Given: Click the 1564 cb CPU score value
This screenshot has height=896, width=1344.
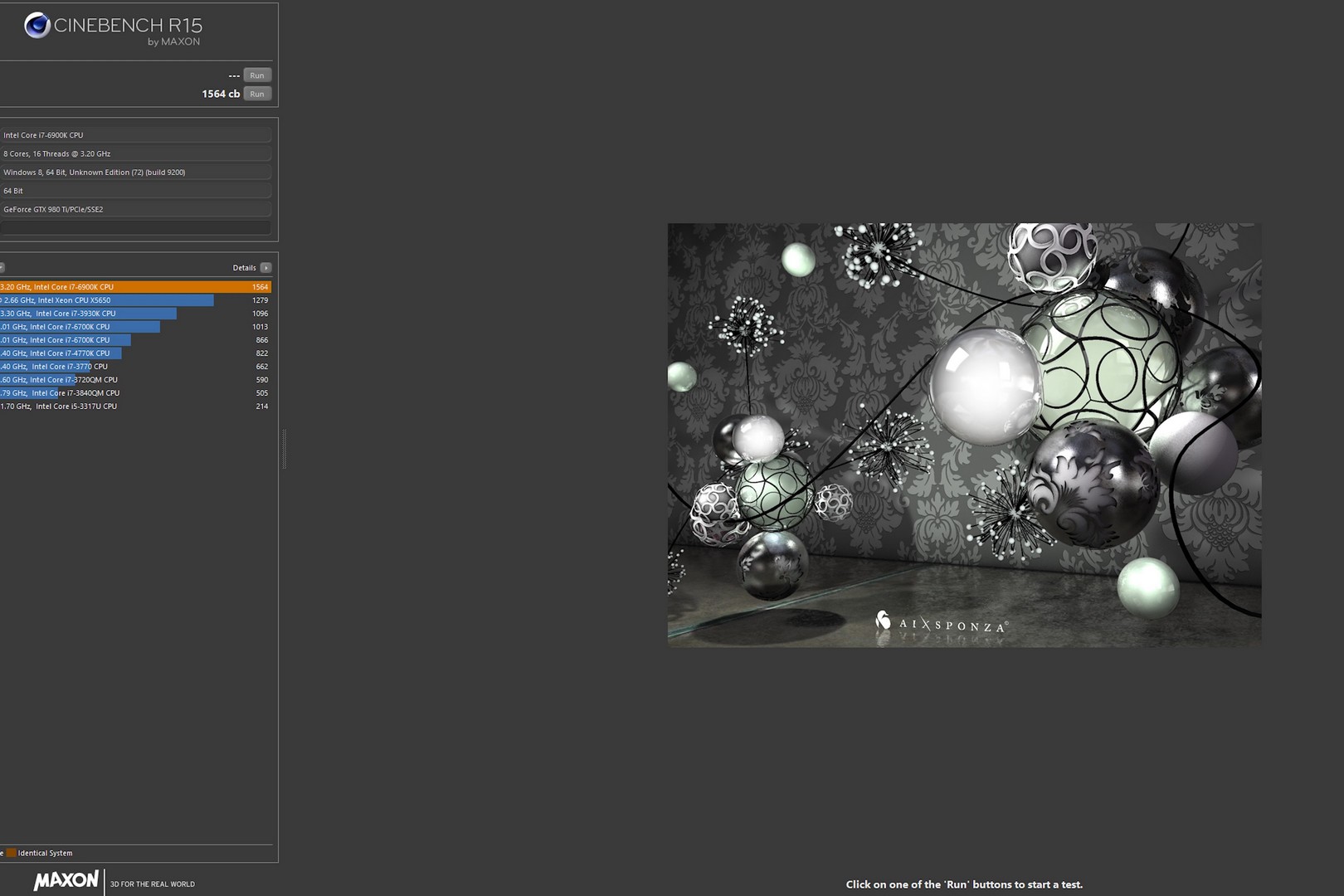Looking at the screenshot, I should [x=221, y=94].
